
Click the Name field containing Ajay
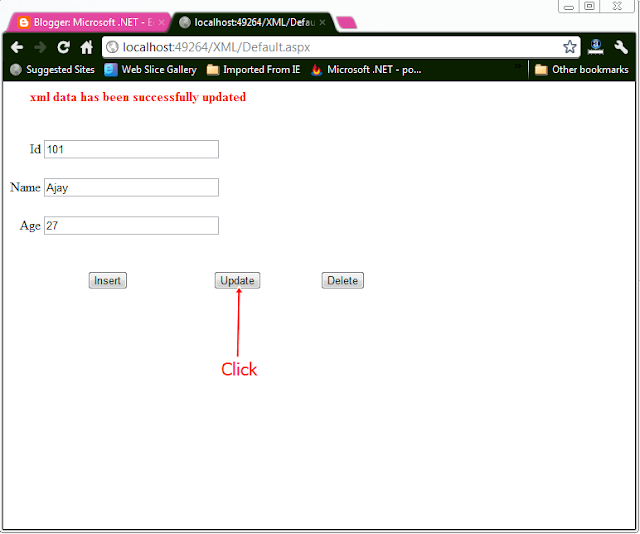(131, 187)
